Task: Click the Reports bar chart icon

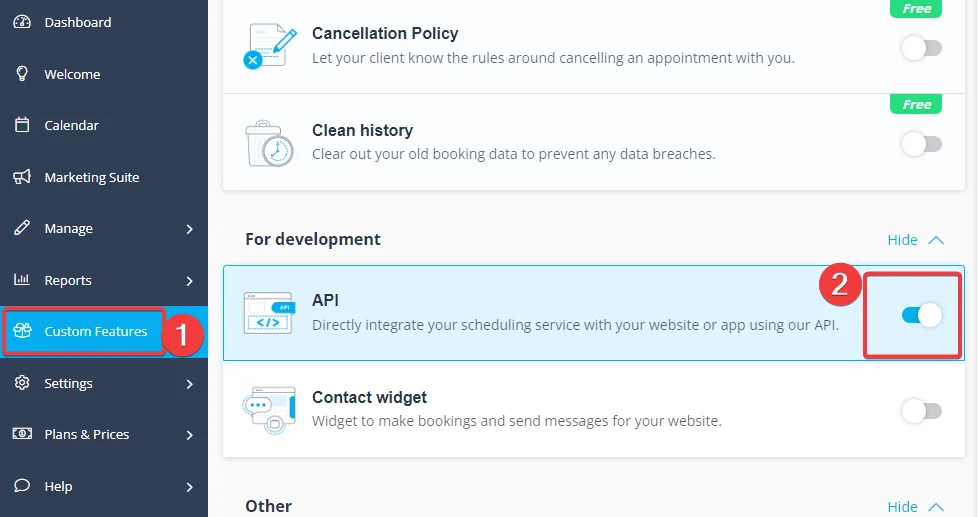Action: (22, 279)
